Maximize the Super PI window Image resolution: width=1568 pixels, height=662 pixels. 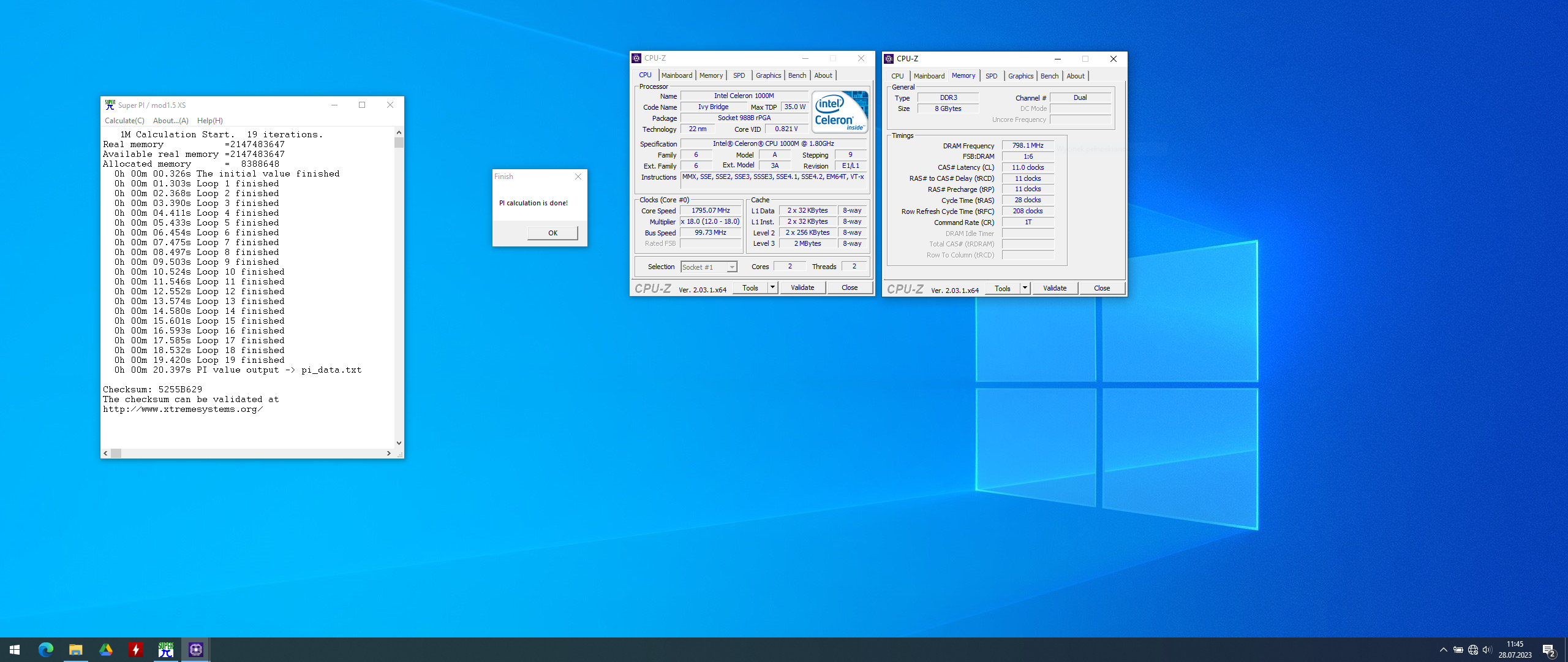(x=362, y=105)
